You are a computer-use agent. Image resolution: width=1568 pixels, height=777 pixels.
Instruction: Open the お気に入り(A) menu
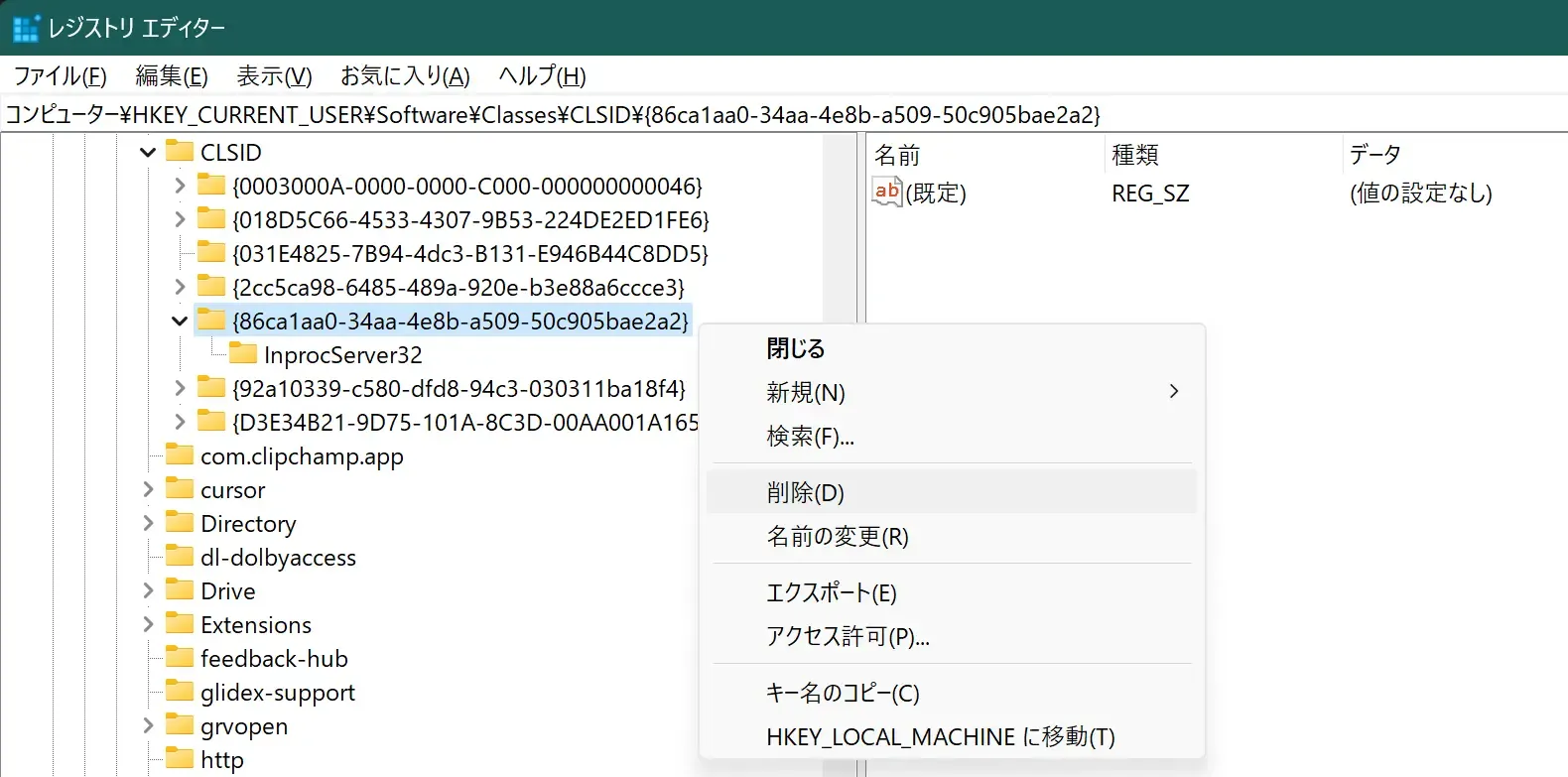tap(405, 76)
